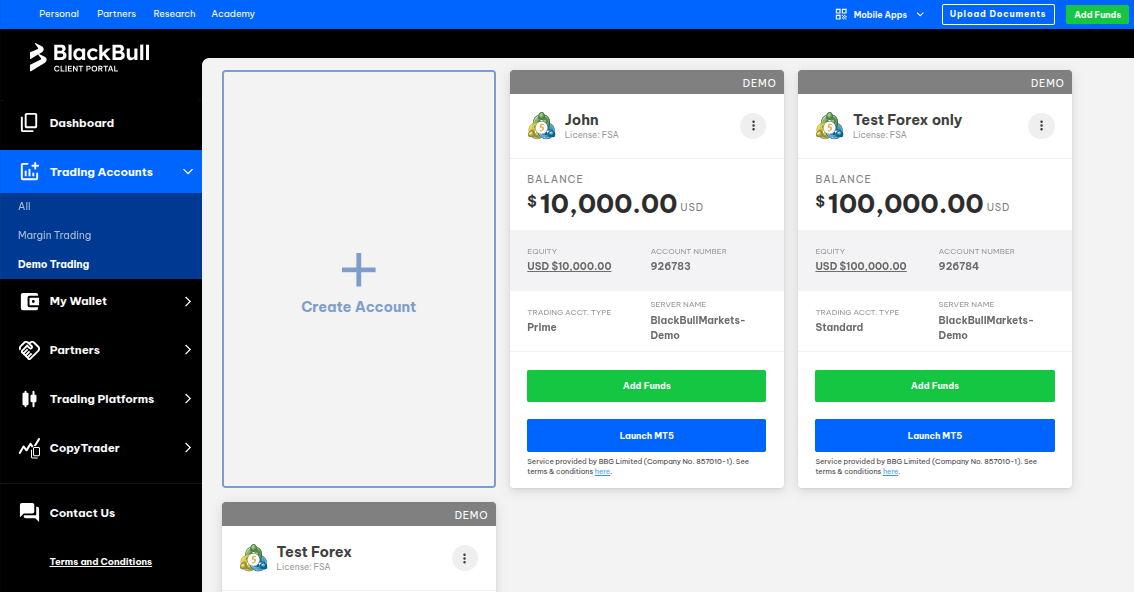Open the Mobile Apps dropdown arrow
1134x592 pixels.
[x=920, y=14]
